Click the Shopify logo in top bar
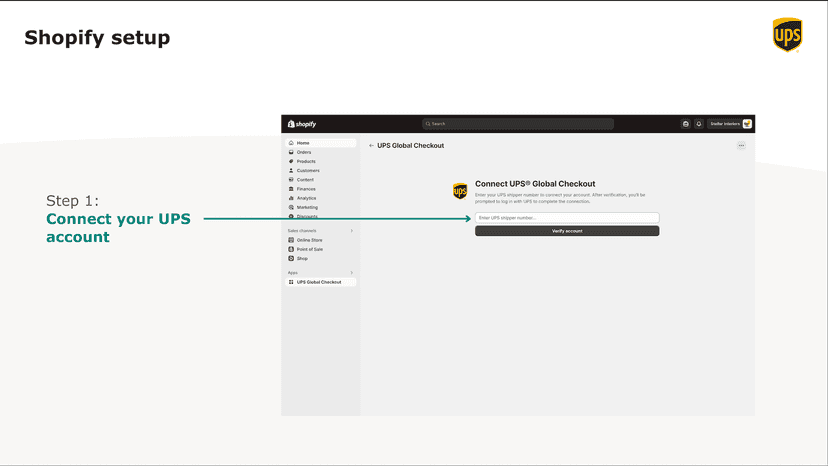The height and width of the screenshot is (466, 828). (x=302, y=124)
